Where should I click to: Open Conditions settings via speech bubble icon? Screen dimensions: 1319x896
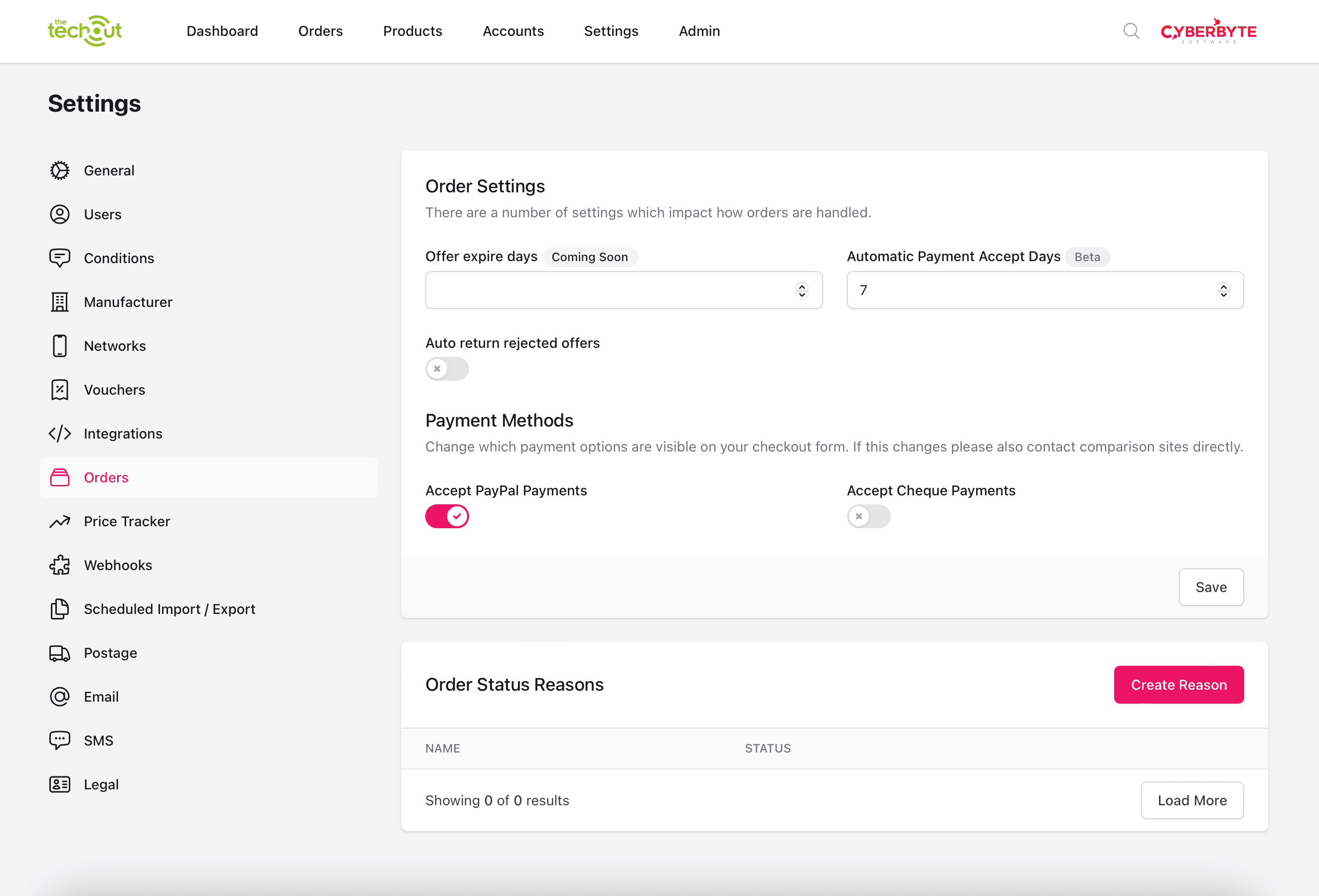[x=60, y=258]
